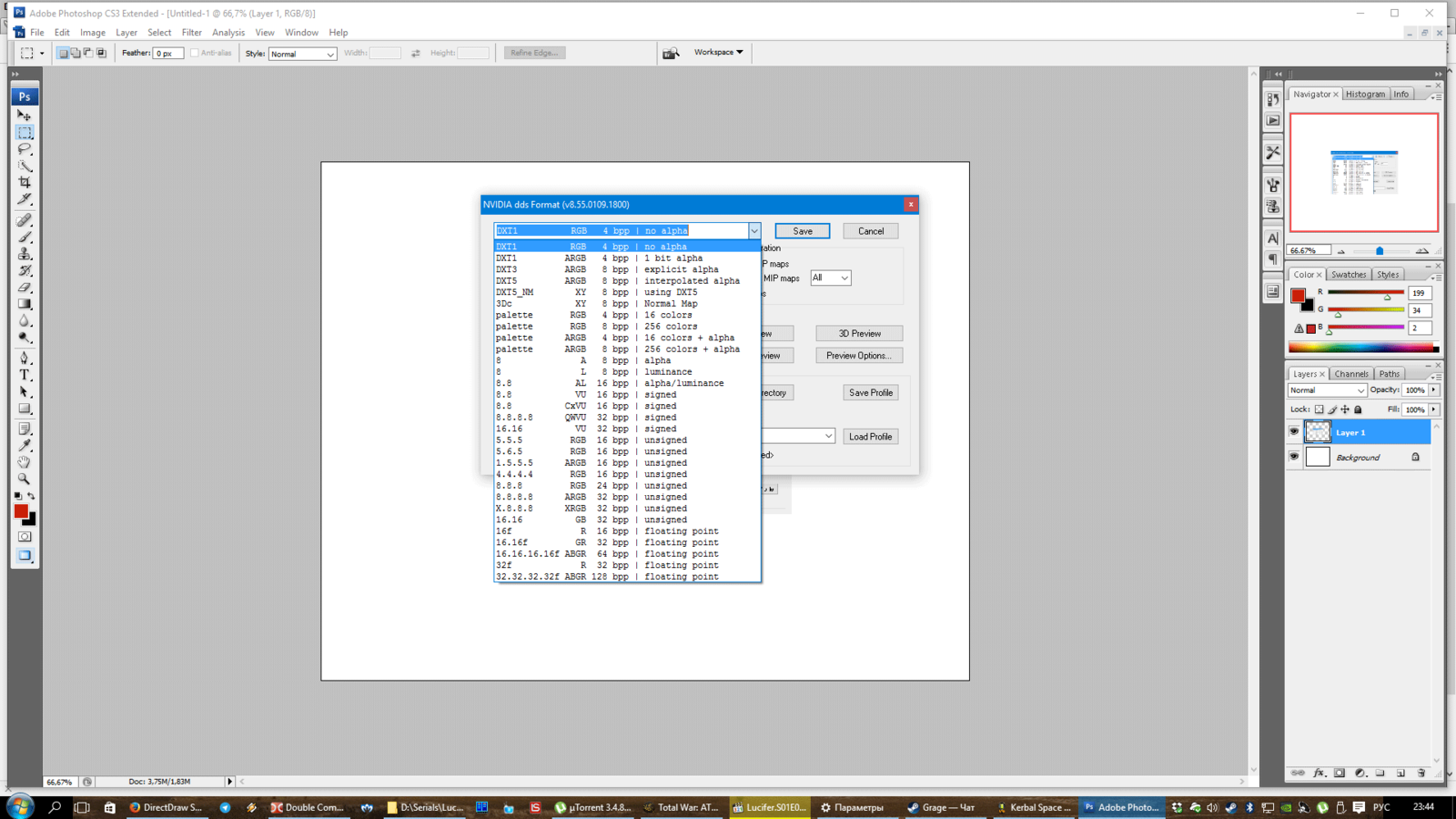Switch to the Channels tab
This screenshot has width=1456, height=819.
(x=1351, y=373)
